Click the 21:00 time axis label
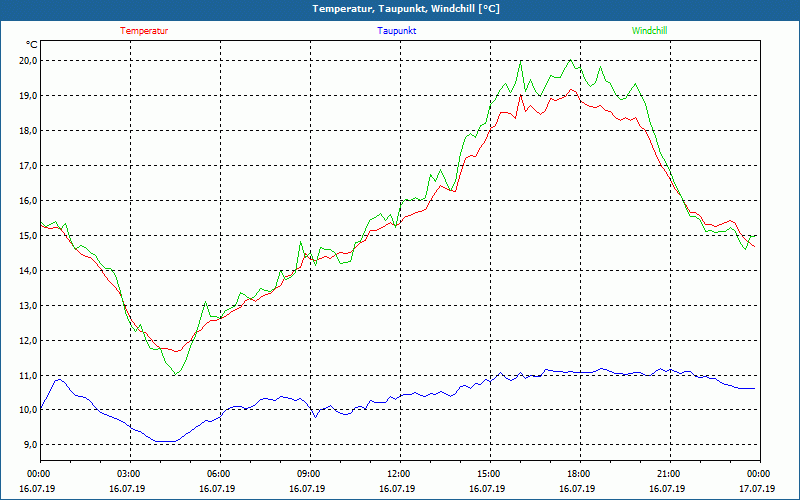Viewport: 800px width, 500px height. (669, 474)
